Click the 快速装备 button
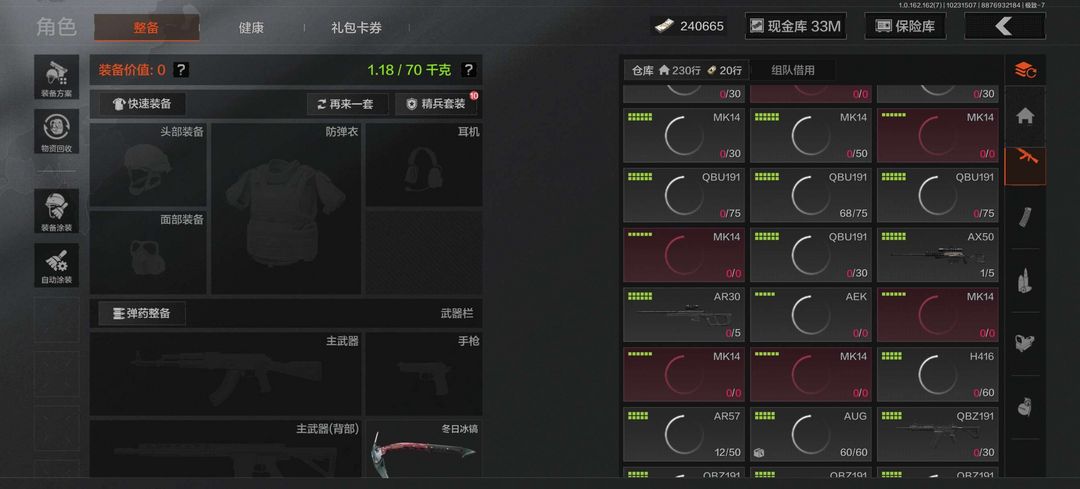Screen dimensions: 1080x489 click(x=143, y=104)
